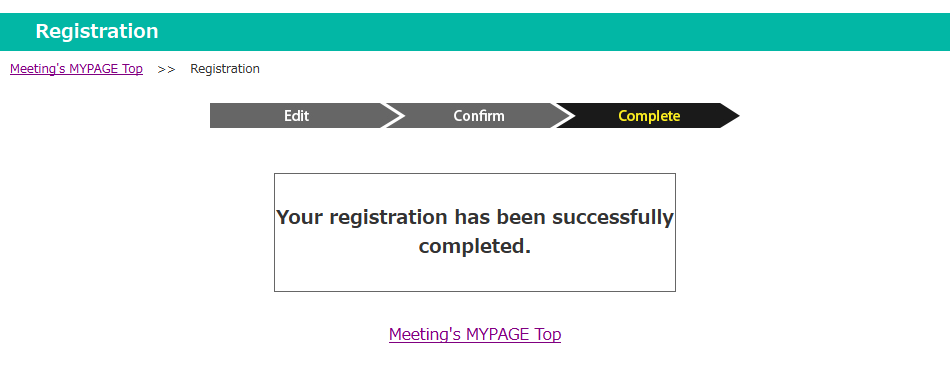Click the highlighted Complete step
The image size is (950, 387).
point(649,116)
